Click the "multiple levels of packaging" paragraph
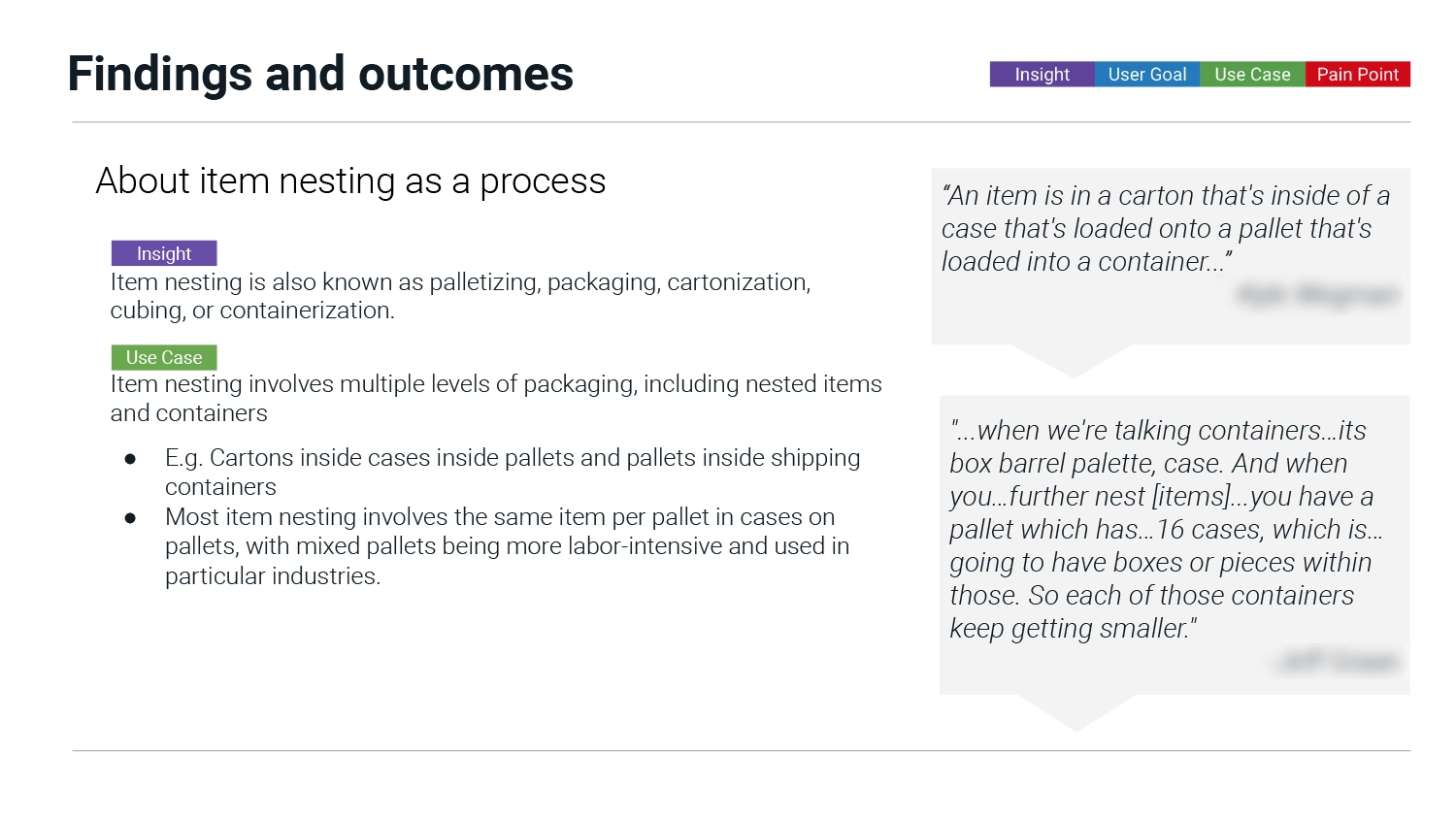Image resolution: width=1456 pixels, height=819 pixels. click(495, 398)
